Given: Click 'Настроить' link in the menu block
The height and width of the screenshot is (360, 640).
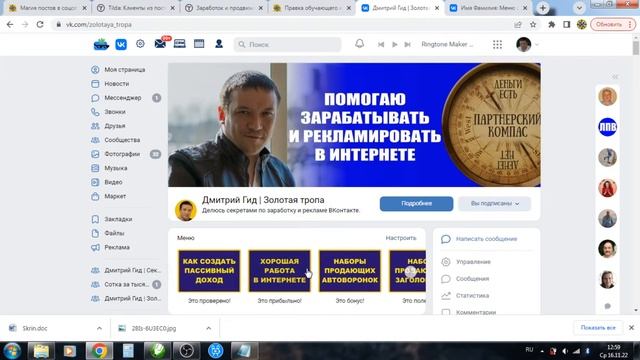Looking at the screenshot, I should click(401, 238).
